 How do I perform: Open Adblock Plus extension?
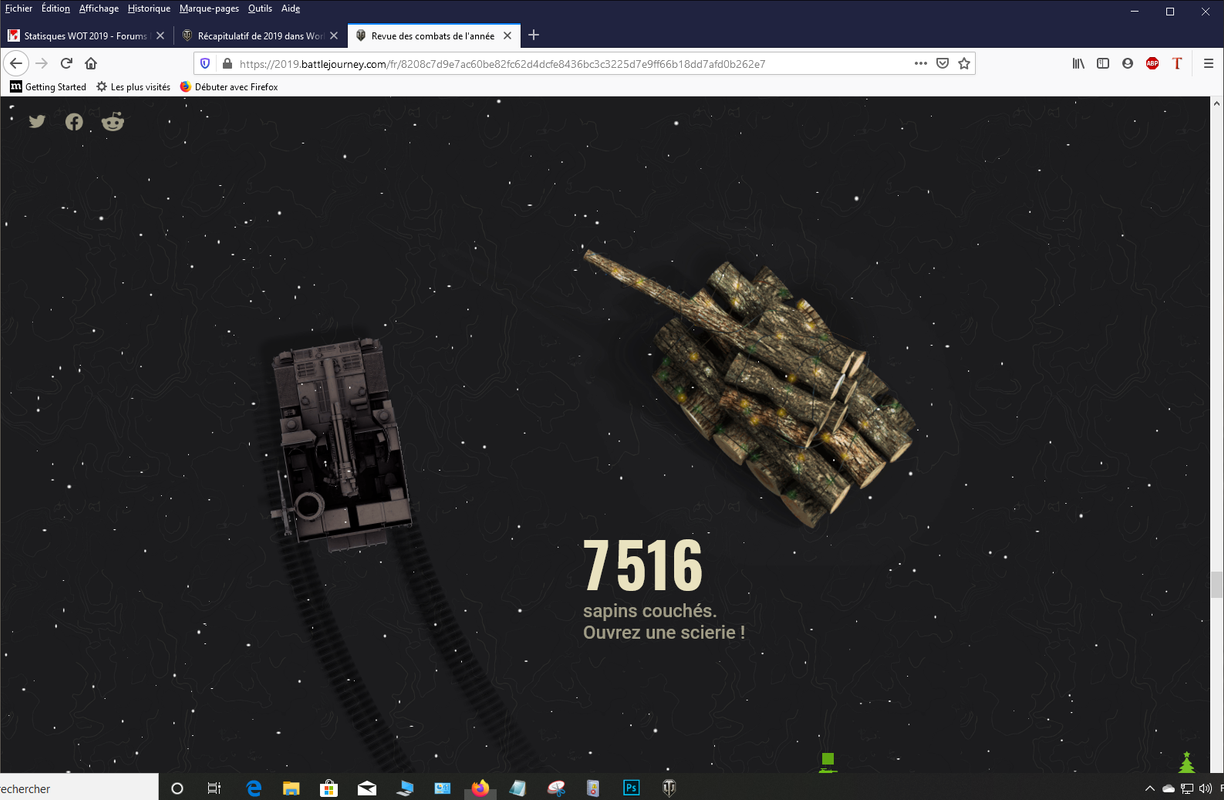[x=1152, y=63]
